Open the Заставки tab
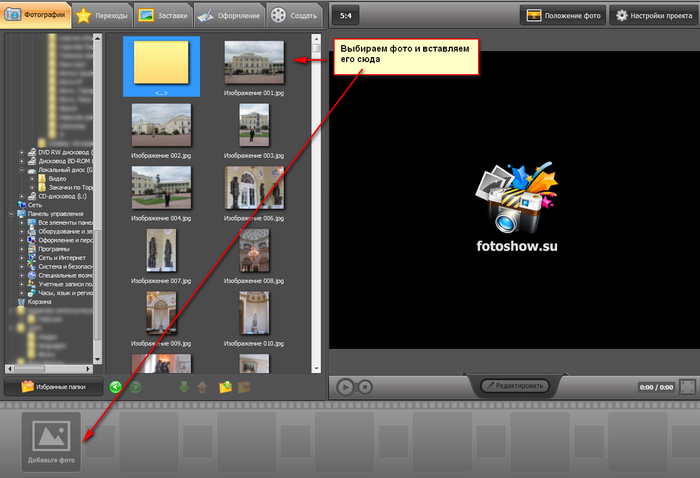 pos(163,16)
